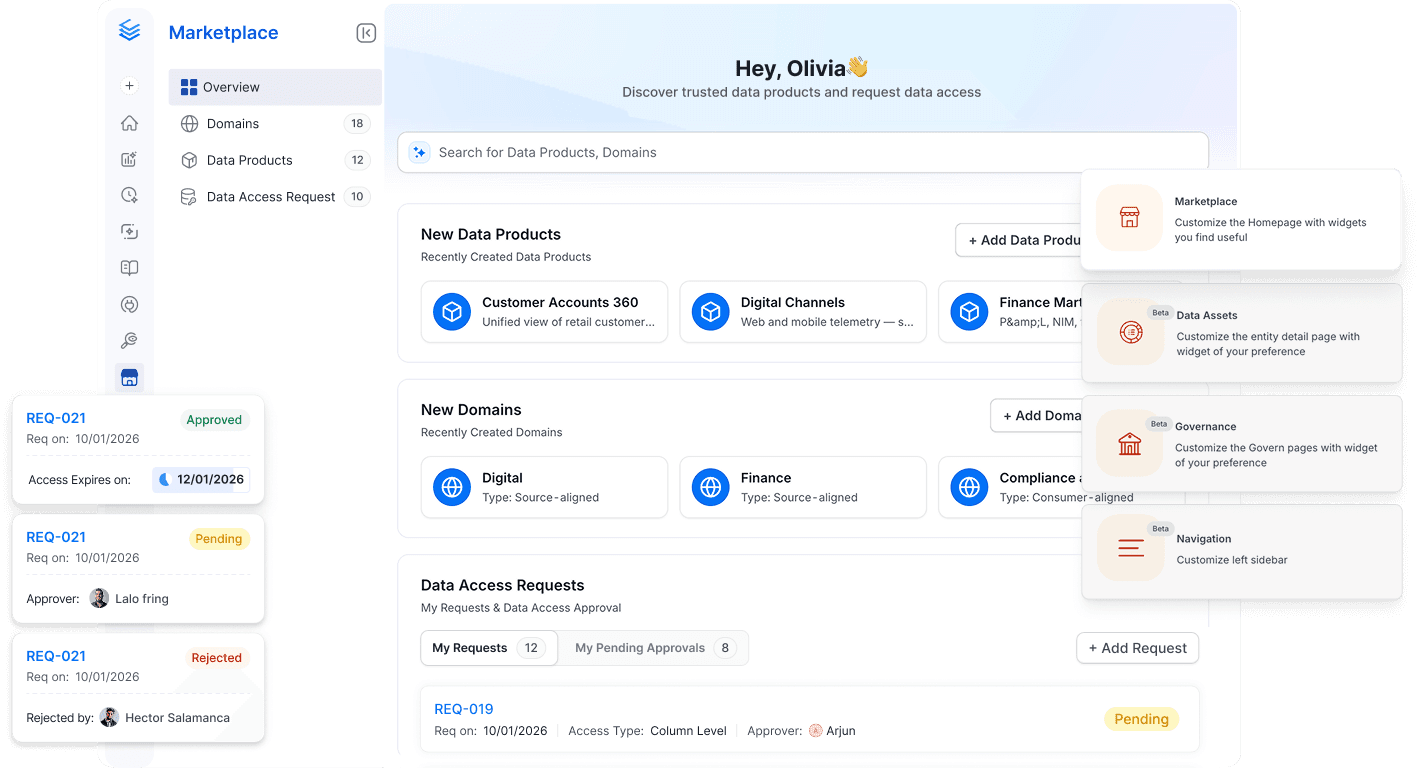Open the Finance domain card
Image resolution: width=1422 pixels, height=771 pixels.
[x=803, y=487]
